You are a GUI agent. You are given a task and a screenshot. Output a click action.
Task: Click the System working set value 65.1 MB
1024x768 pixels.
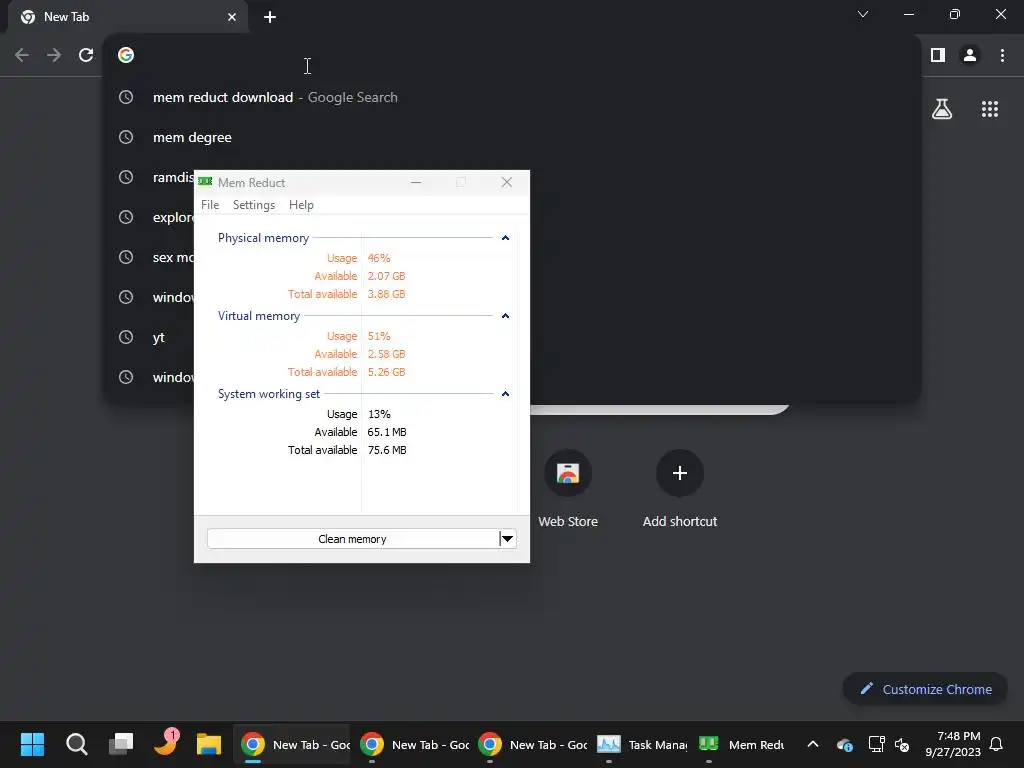tap(387, 432)
